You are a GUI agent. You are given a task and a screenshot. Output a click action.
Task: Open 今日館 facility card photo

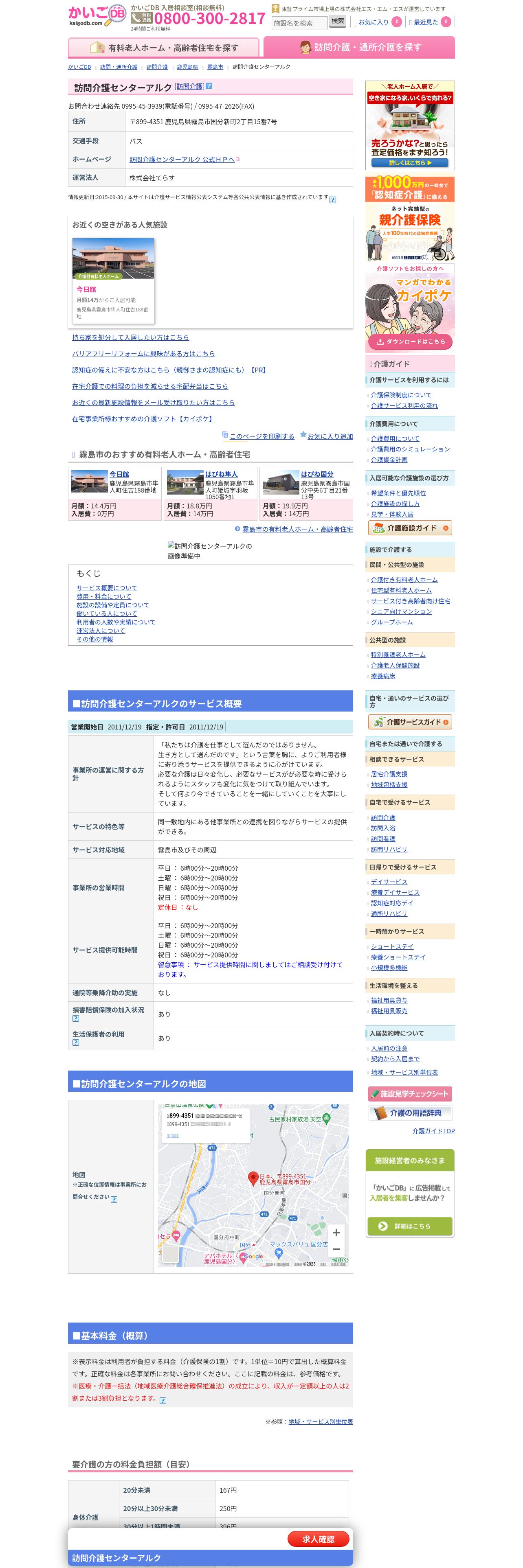(x=113, y=259)
